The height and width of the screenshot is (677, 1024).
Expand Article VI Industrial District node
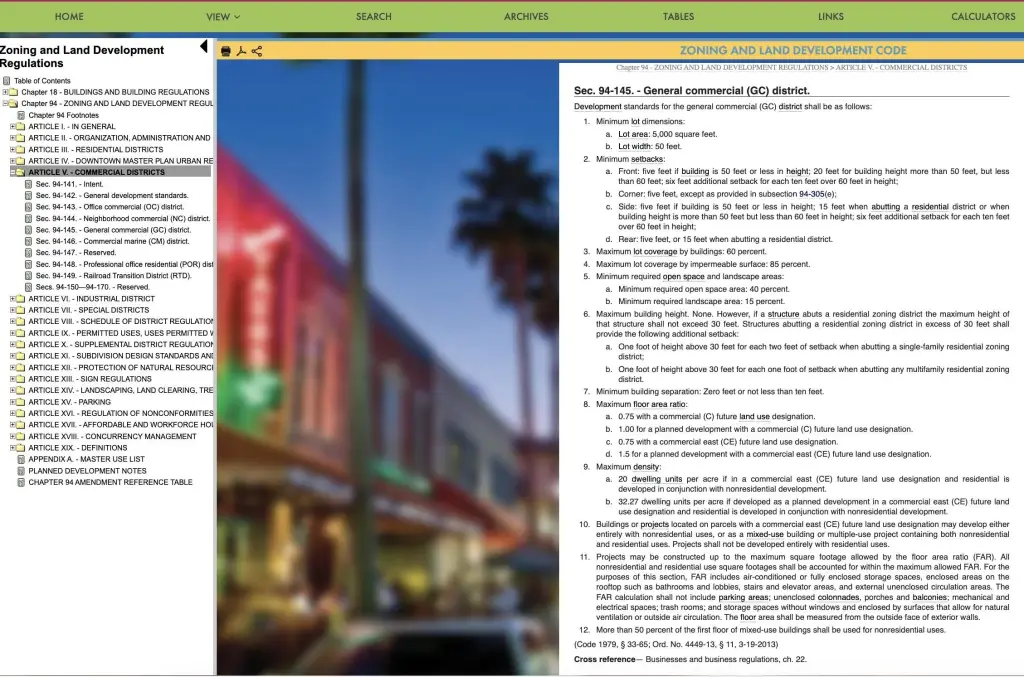[x=12, y=299]
